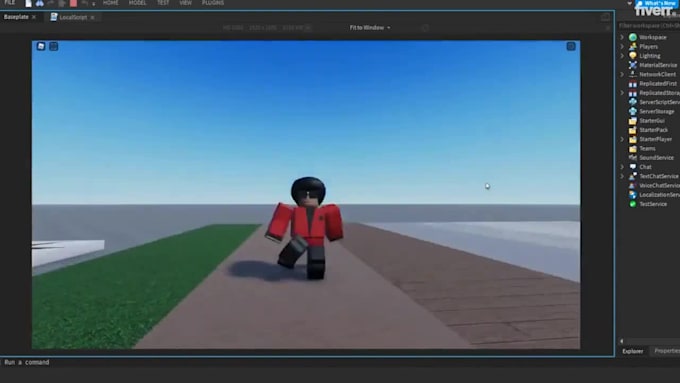Click the Players service icon

point(633,46)
